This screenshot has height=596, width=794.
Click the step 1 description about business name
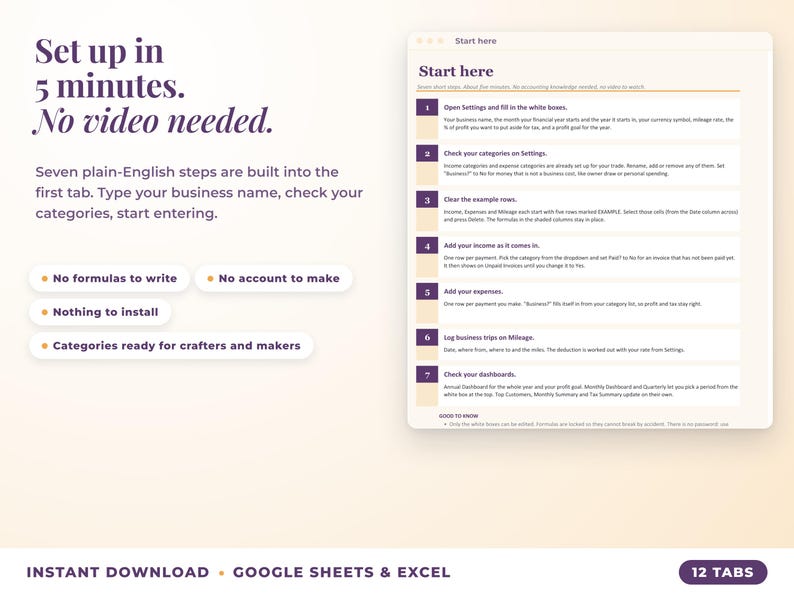point(588,124)
